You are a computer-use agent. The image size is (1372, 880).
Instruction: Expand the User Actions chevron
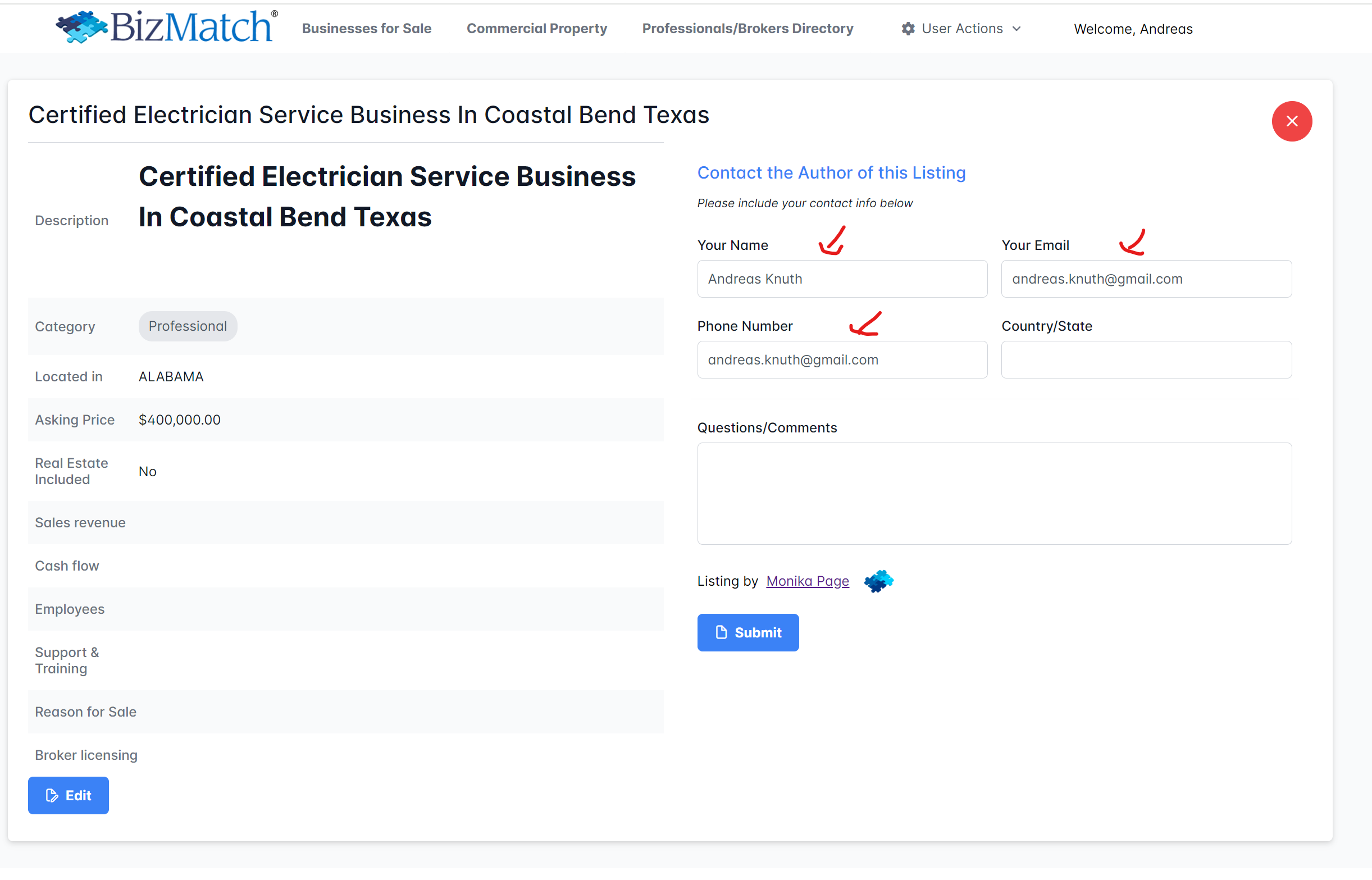click(1017, 29)
